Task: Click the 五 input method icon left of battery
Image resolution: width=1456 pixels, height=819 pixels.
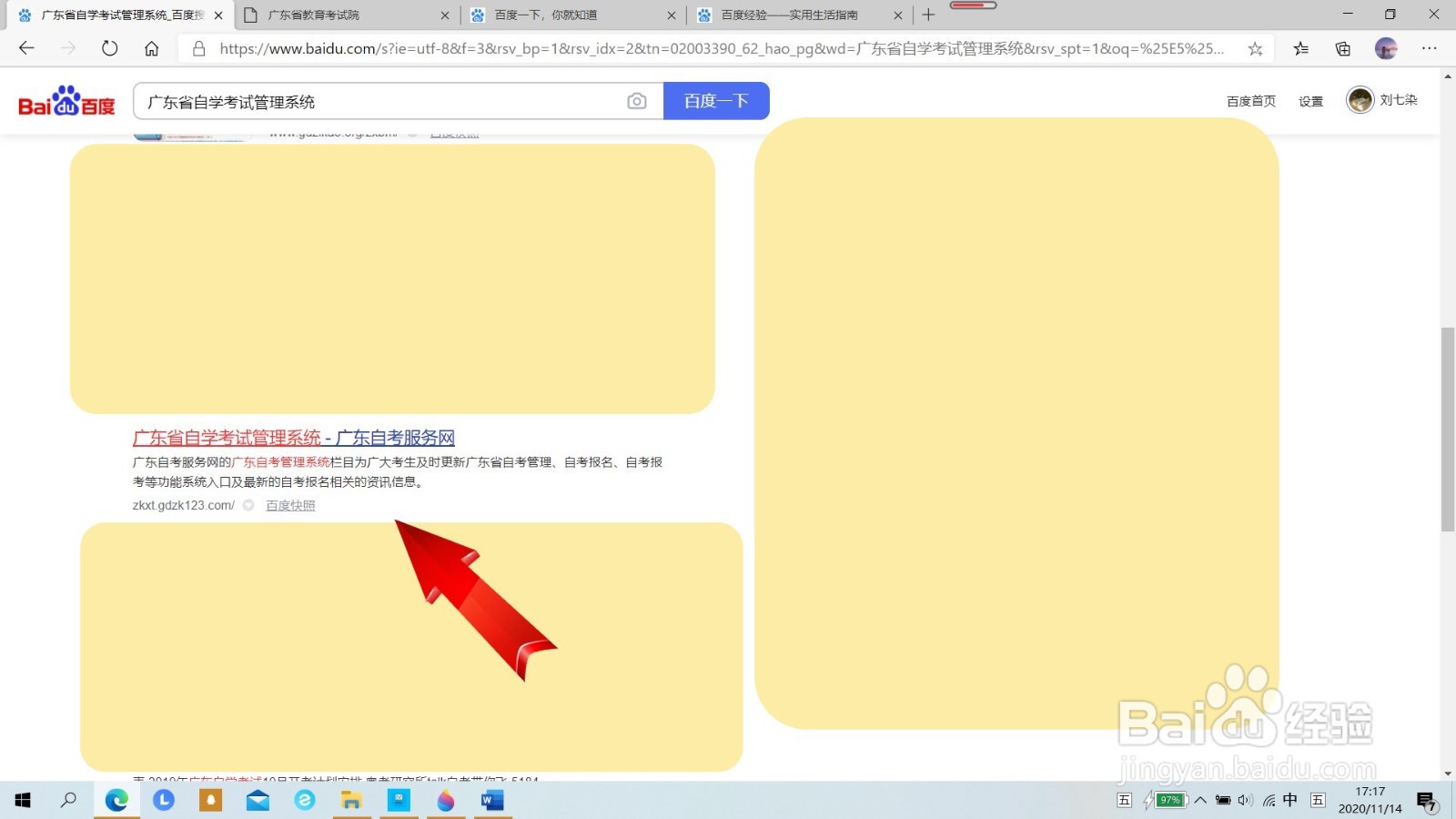Action: [x=1125, y=800]
